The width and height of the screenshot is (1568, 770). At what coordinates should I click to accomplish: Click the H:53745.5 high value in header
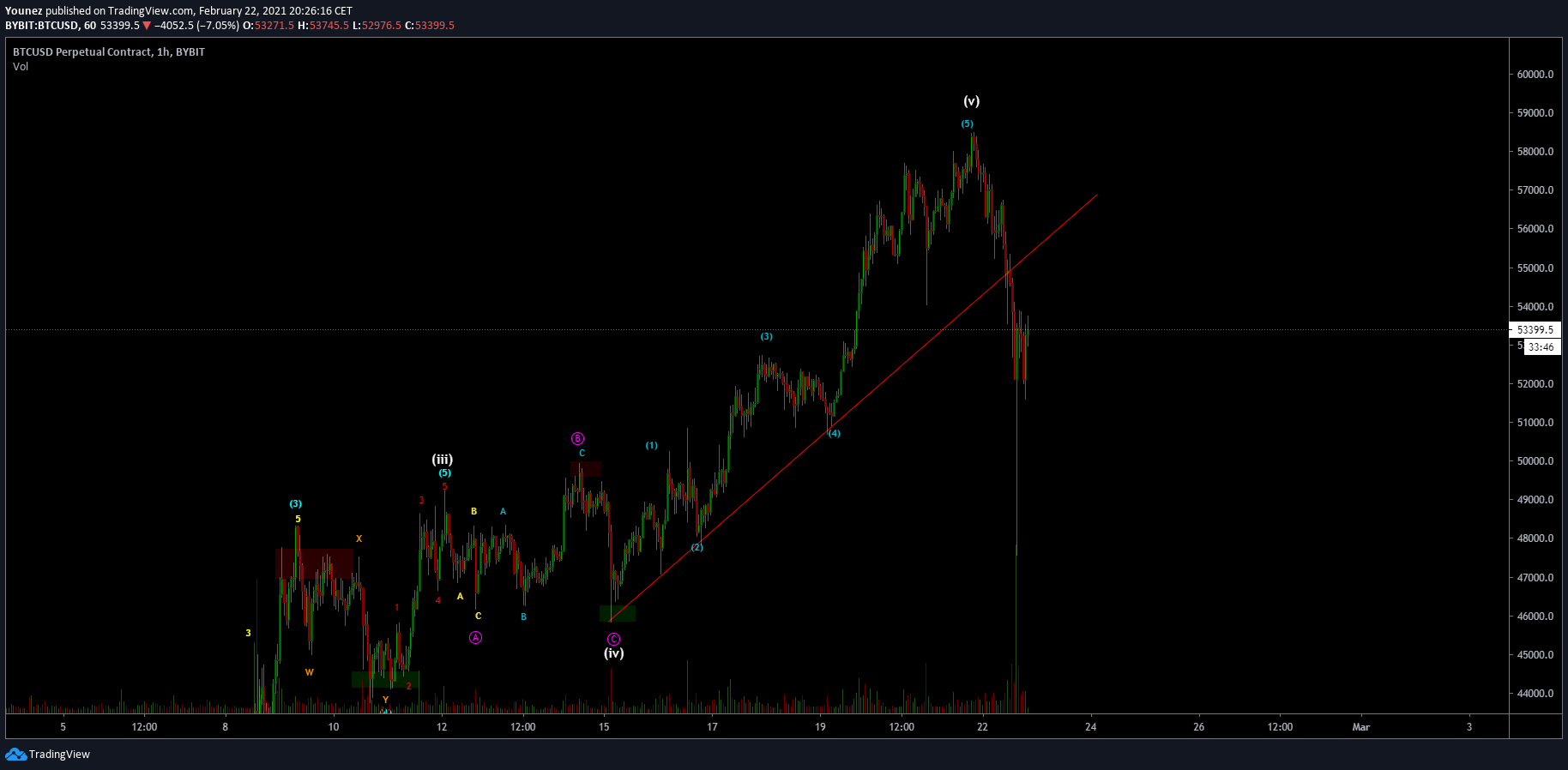[x=323, y=26]
